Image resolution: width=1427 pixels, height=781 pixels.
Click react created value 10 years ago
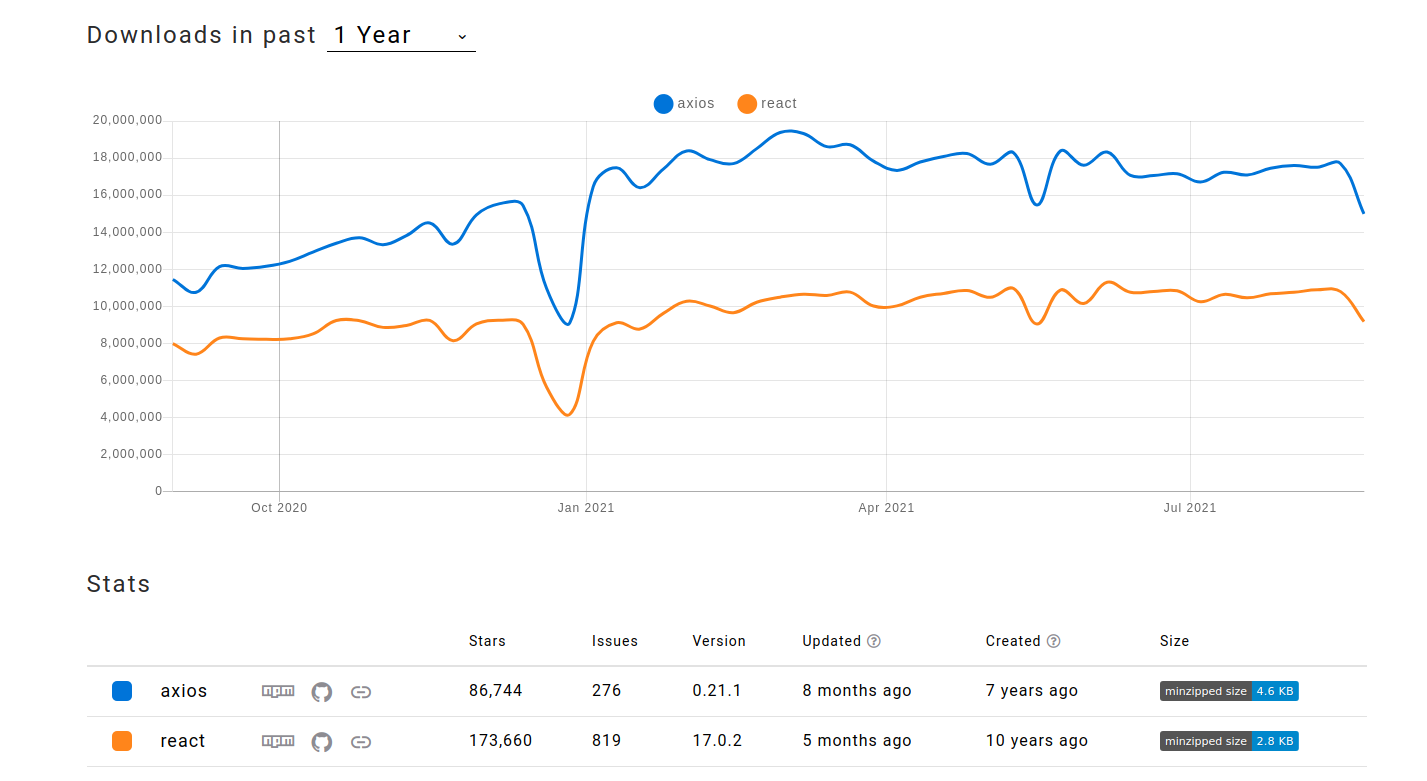(1037, 741)
